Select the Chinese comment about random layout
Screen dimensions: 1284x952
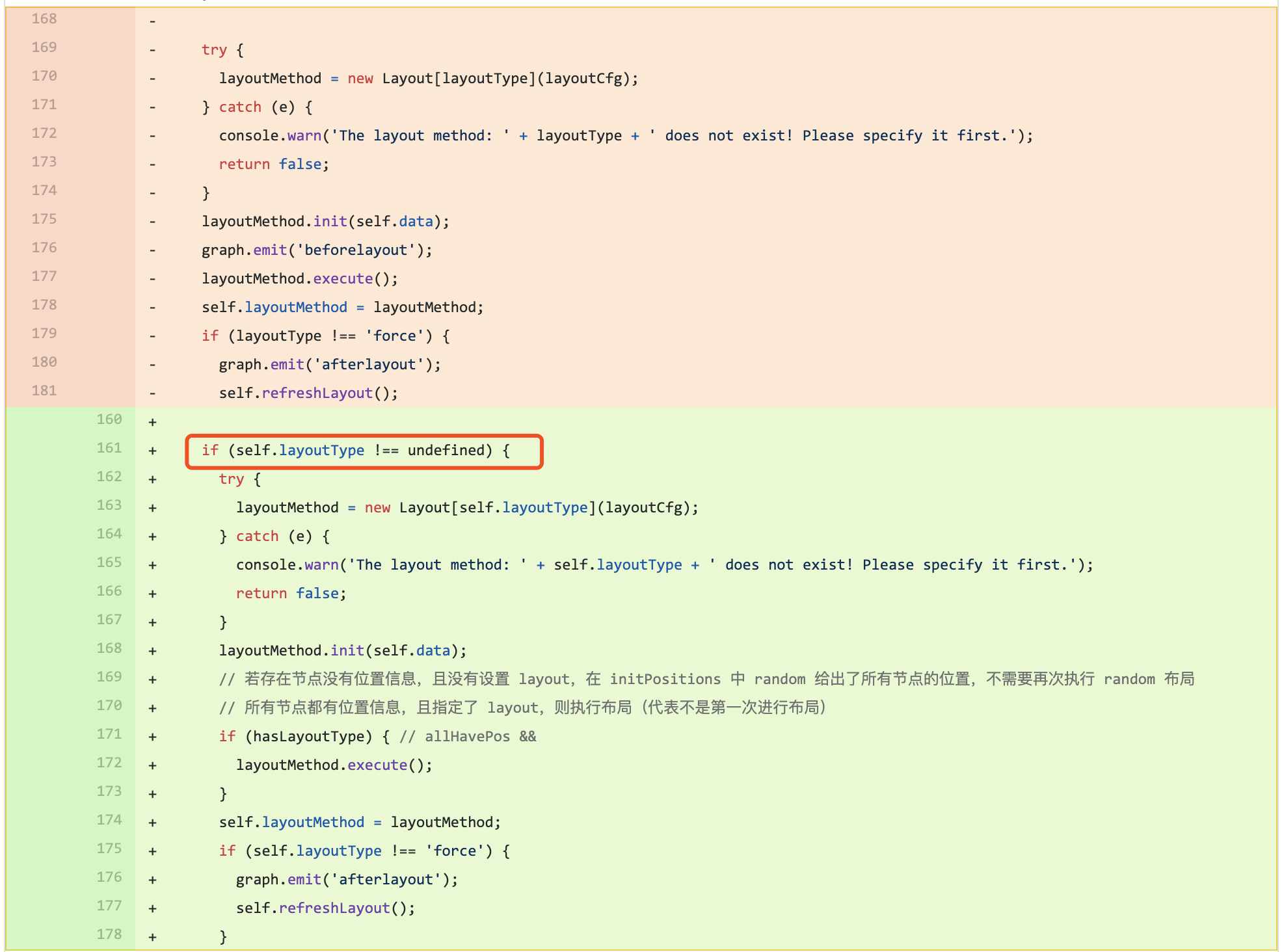(x=650, y=678)
